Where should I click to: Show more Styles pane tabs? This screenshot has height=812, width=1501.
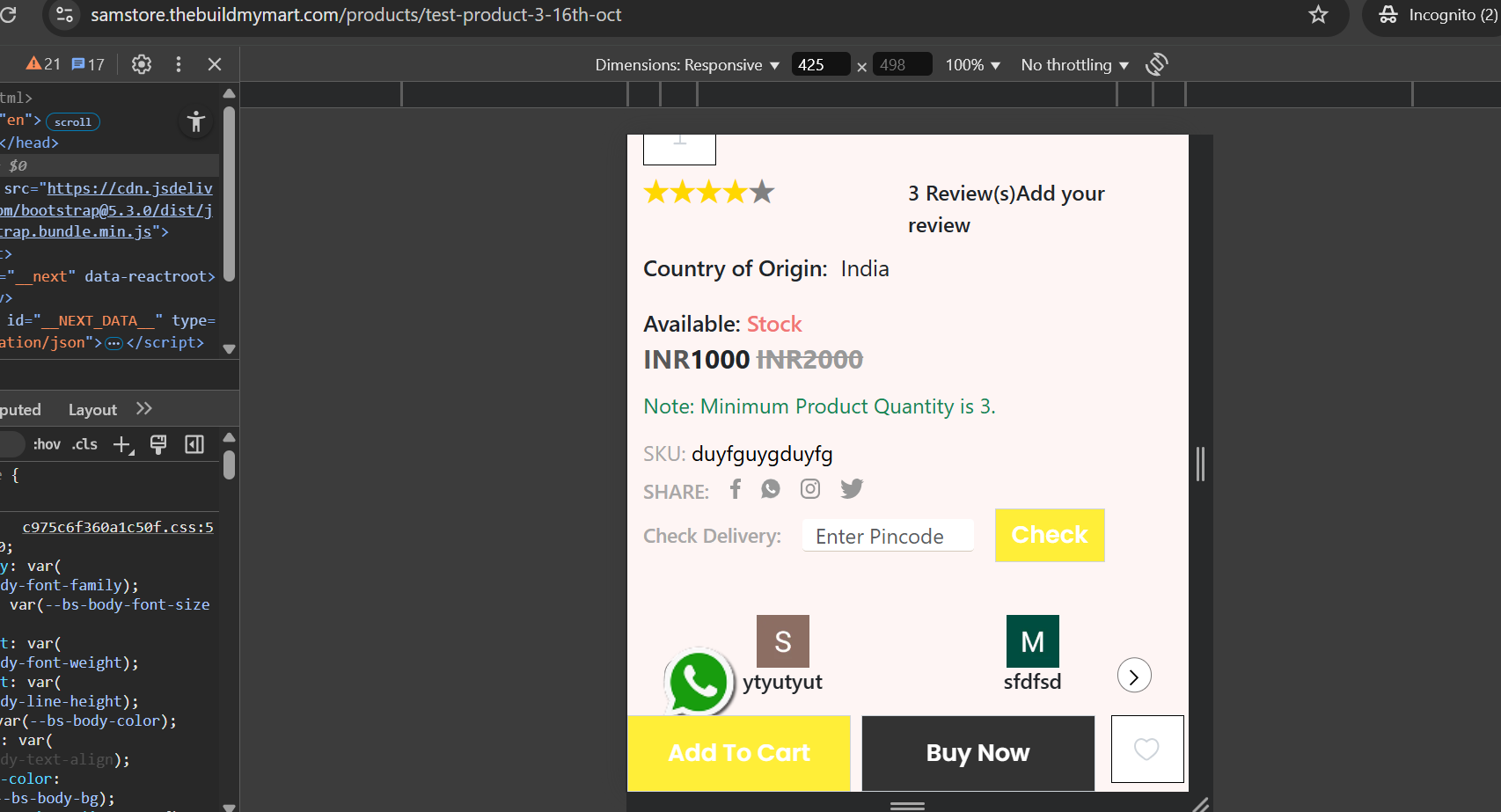144,409
